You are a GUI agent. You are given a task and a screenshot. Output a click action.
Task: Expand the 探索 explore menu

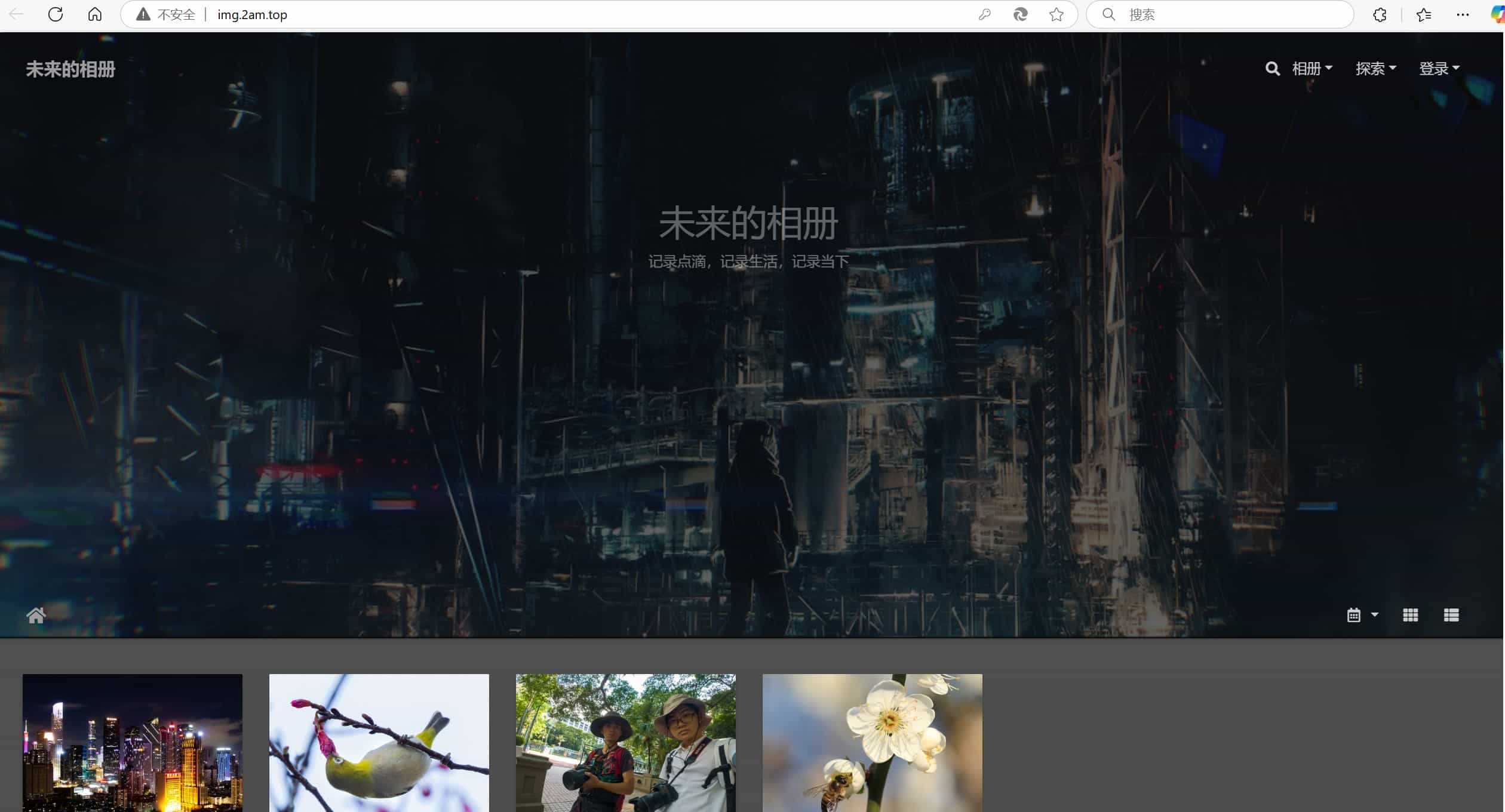click(1375, 69)
